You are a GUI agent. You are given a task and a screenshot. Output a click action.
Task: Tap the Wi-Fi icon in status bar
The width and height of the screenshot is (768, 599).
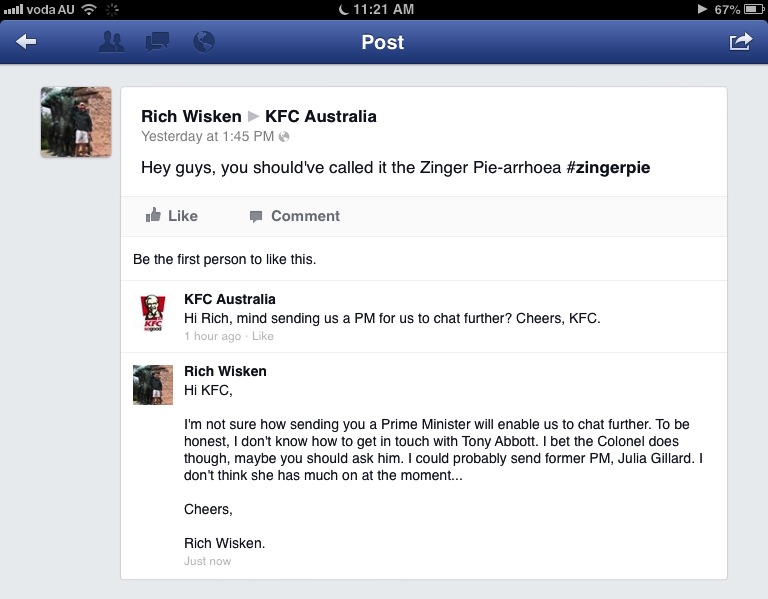(x=89, y=9)
